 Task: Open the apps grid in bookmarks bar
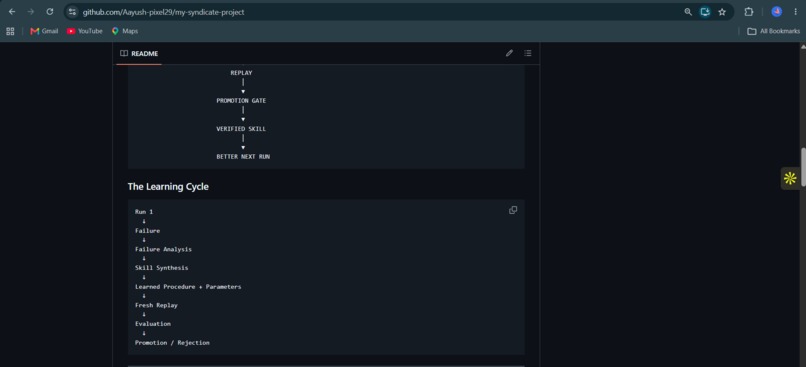coord(10,31)
